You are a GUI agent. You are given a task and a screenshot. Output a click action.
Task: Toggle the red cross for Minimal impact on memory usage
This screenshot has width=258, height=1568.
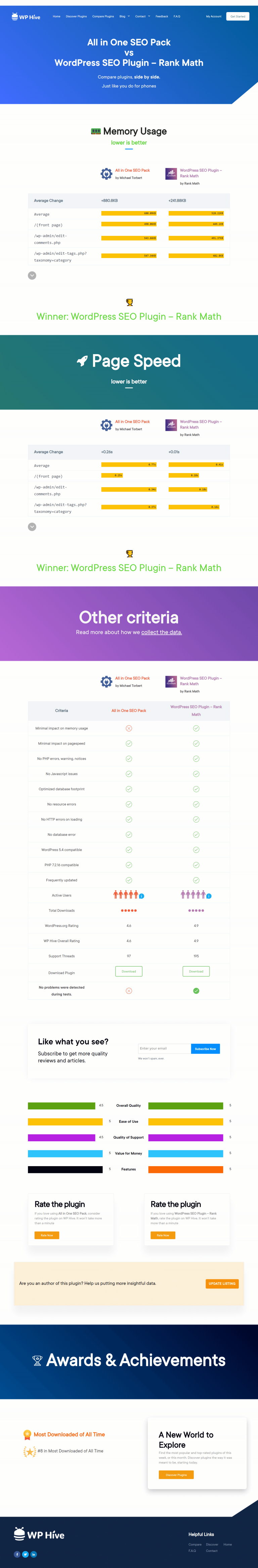click(x=129, y=728)
